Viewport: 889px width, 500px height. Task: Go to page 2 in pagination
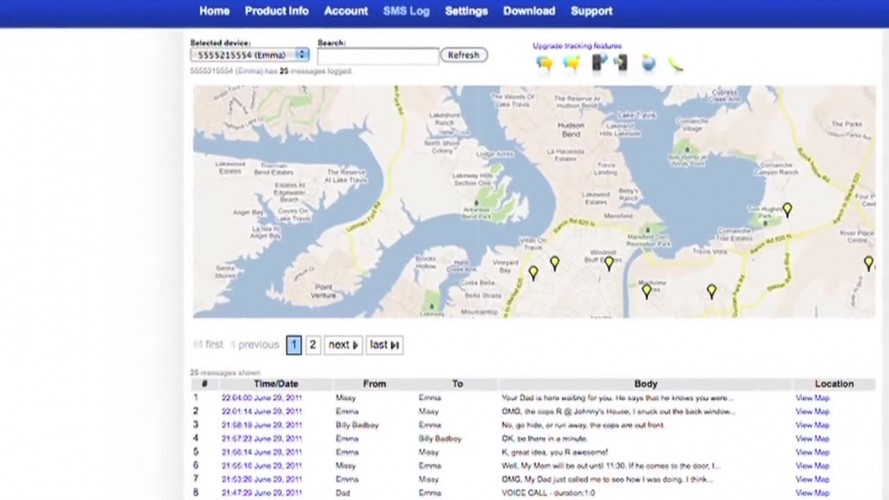(313, 345)
